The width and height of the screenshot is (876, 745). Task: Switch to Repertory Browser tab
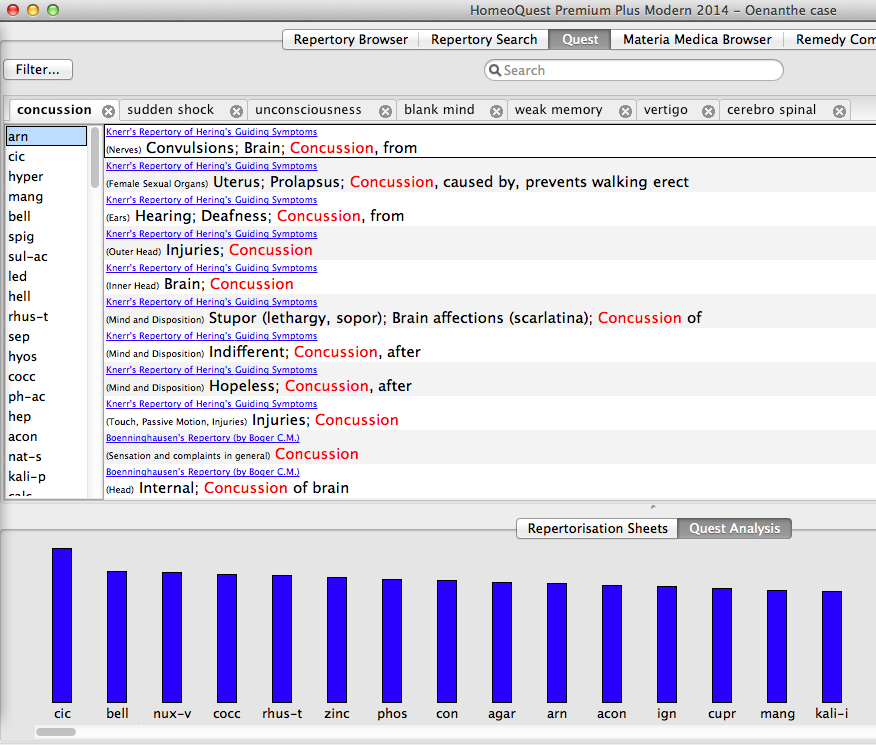pyautogui.click(x=350, y=40)
